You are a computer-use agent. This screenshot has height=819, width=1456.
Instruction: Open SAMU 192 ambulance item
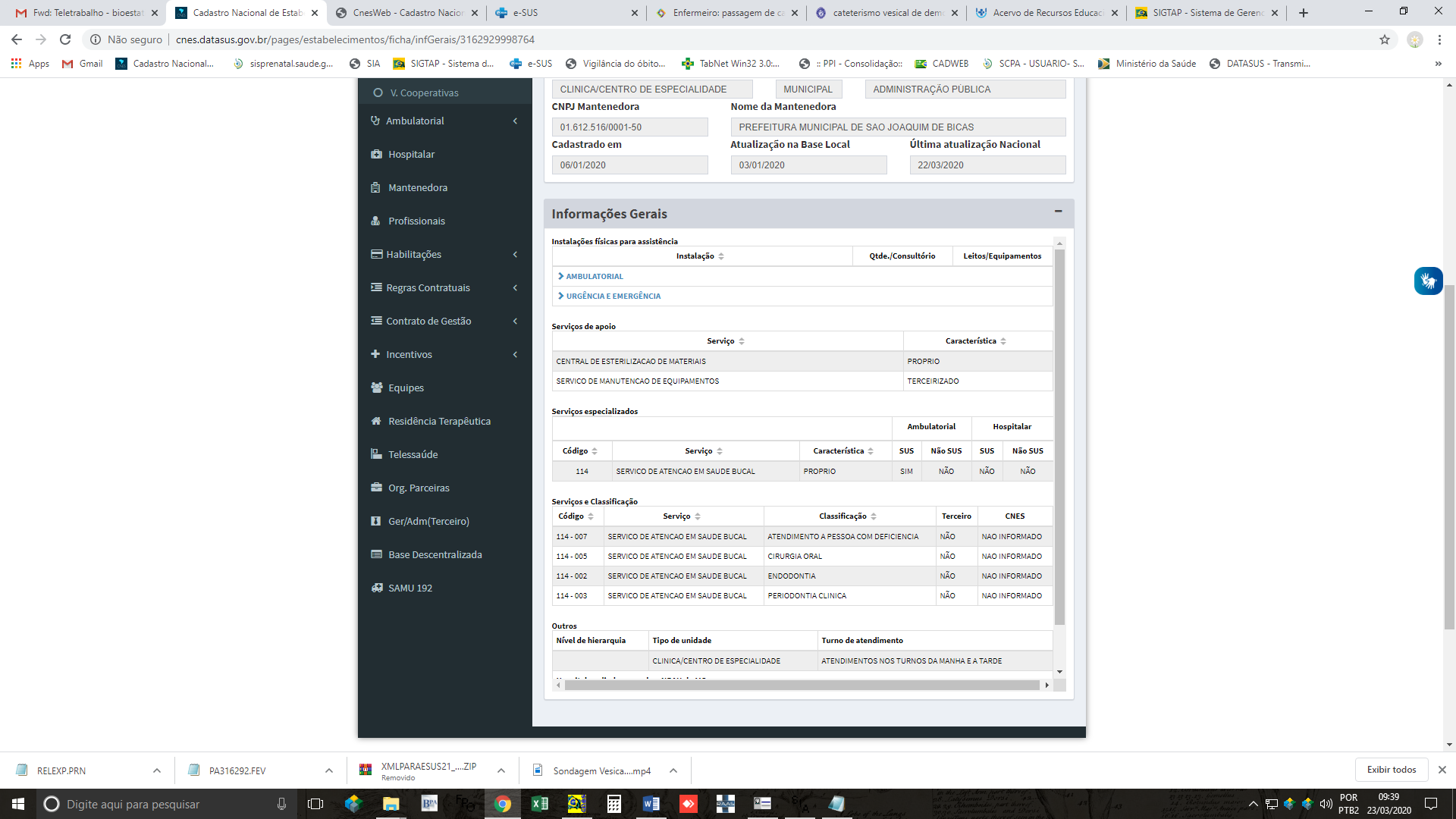pos(409,588)
